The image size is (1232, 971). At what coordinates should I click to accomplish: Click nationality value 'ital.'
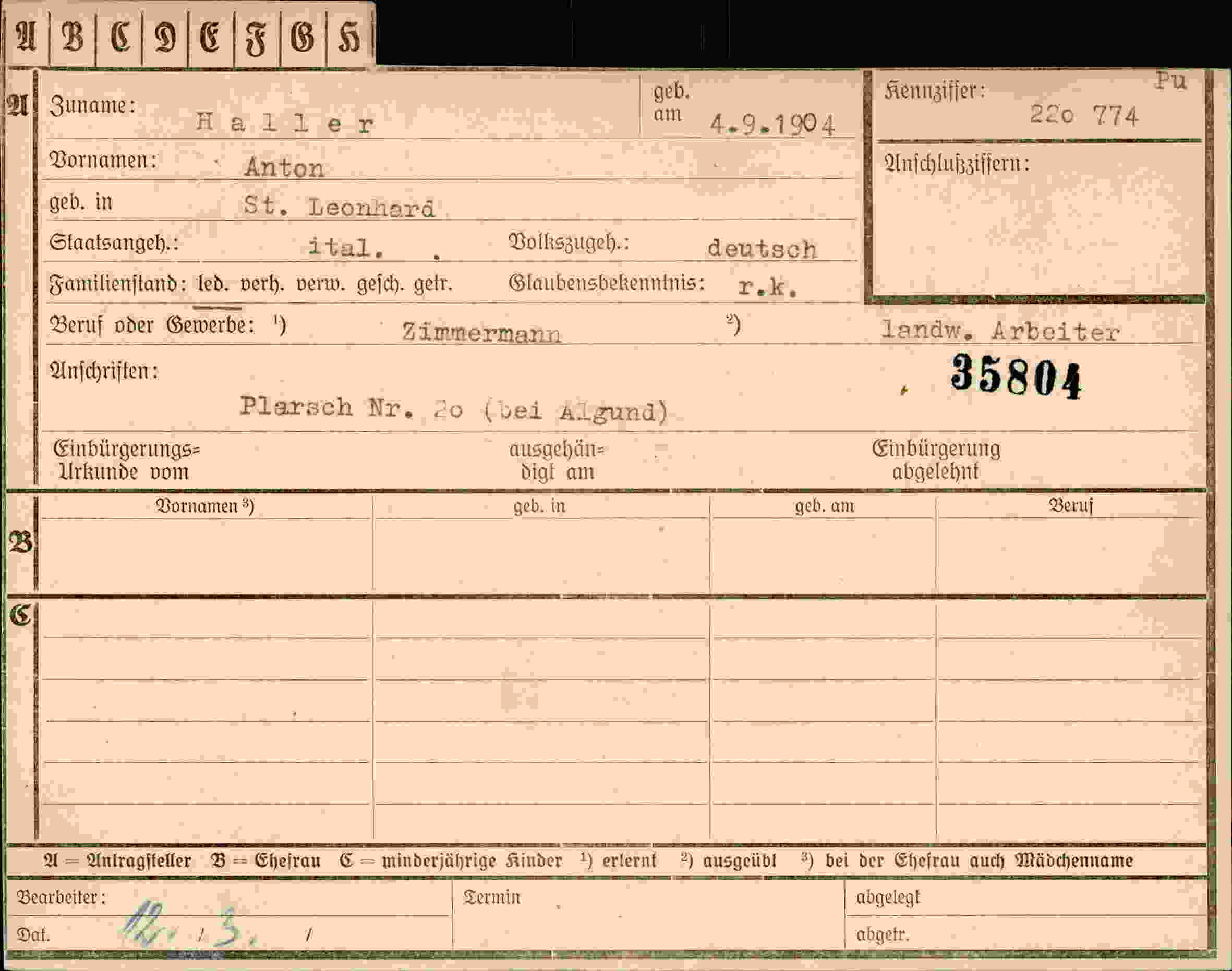pyautogui.click(x=346, y=247)
